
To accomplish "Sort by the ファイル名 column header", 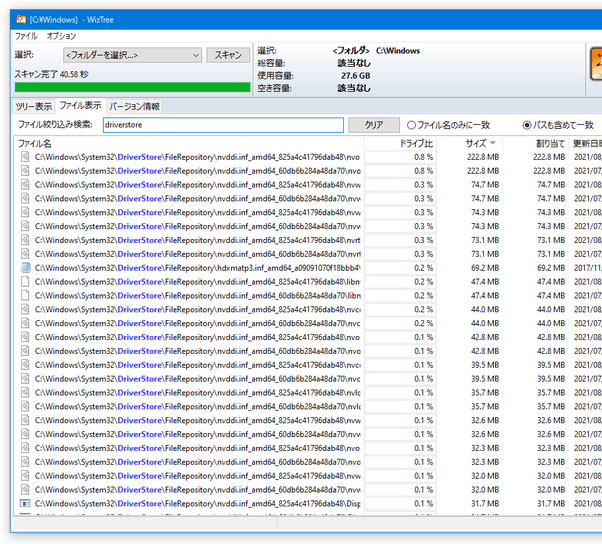I will 189,144.
